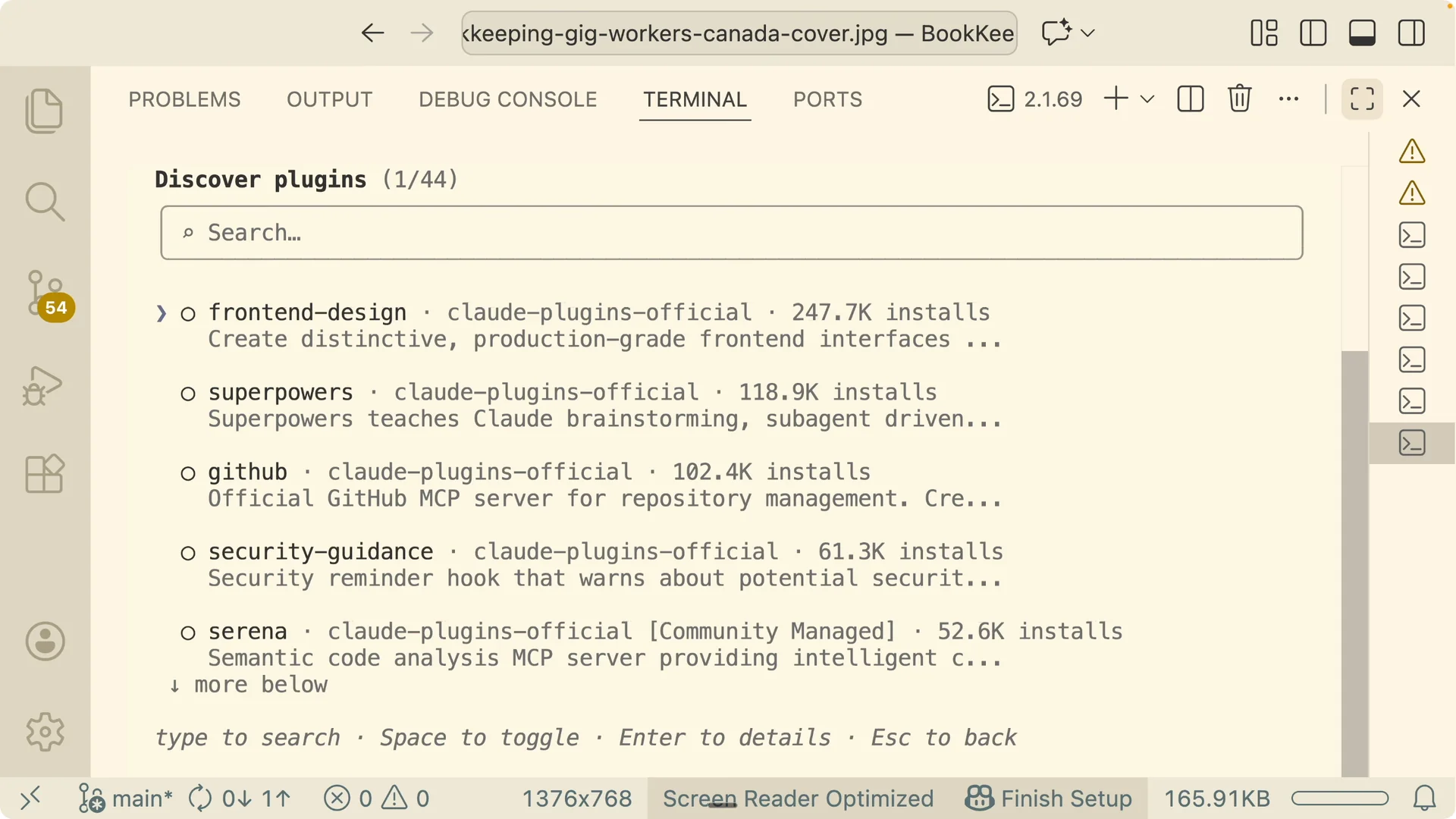This screenshot has height=819, width=1456.
Task: Close the panel with the X
Action: (1411, 99)
